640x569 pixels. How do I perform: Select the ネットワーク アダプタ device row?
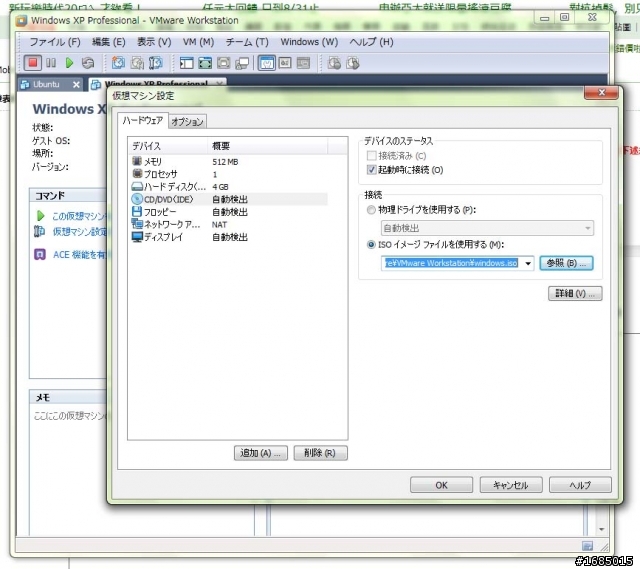(229, 224)
